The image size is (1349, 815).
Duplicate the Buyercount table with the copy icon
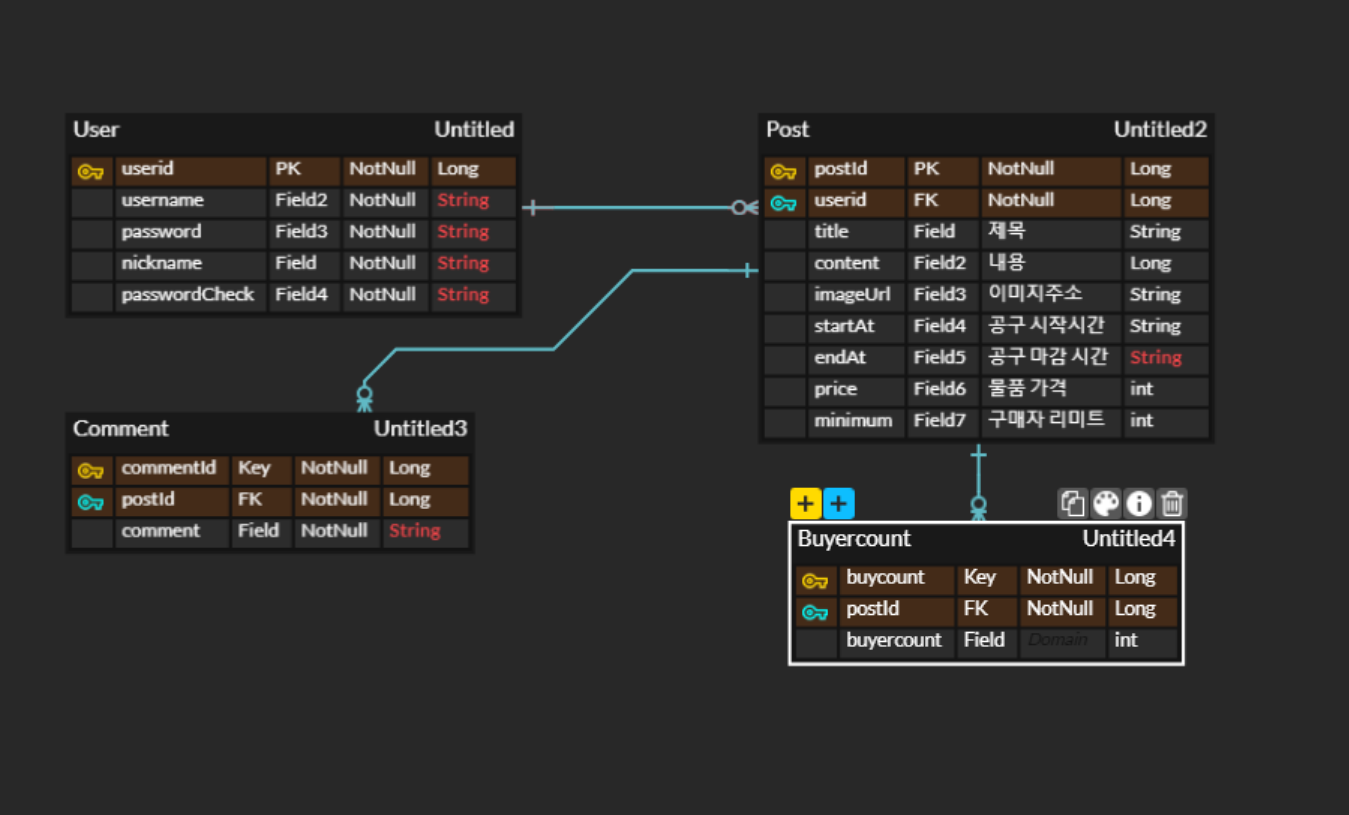(1073, 503)
